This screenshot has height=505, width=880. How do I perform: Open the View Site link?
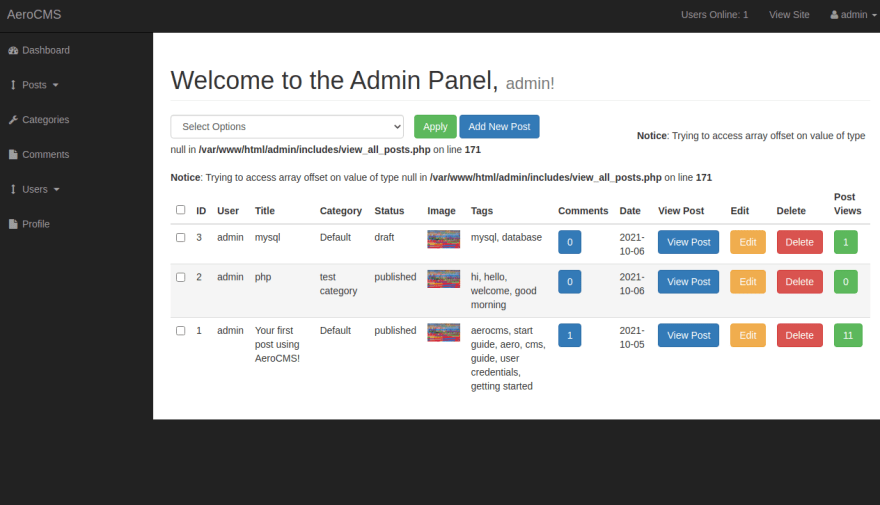(789, 15)
